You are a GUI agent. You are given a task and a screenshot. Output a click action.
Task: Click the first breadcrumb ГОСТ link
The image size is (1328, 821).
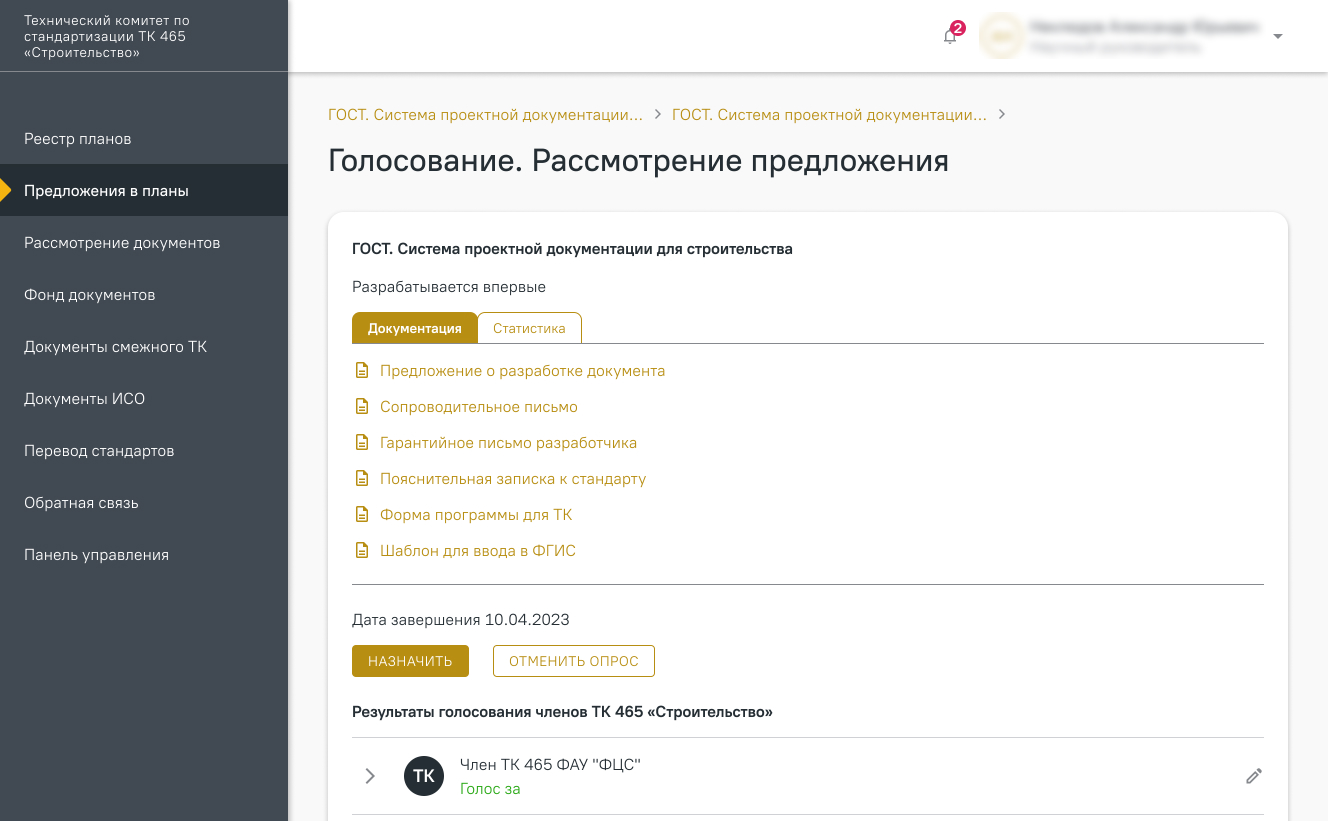(485, 115)
